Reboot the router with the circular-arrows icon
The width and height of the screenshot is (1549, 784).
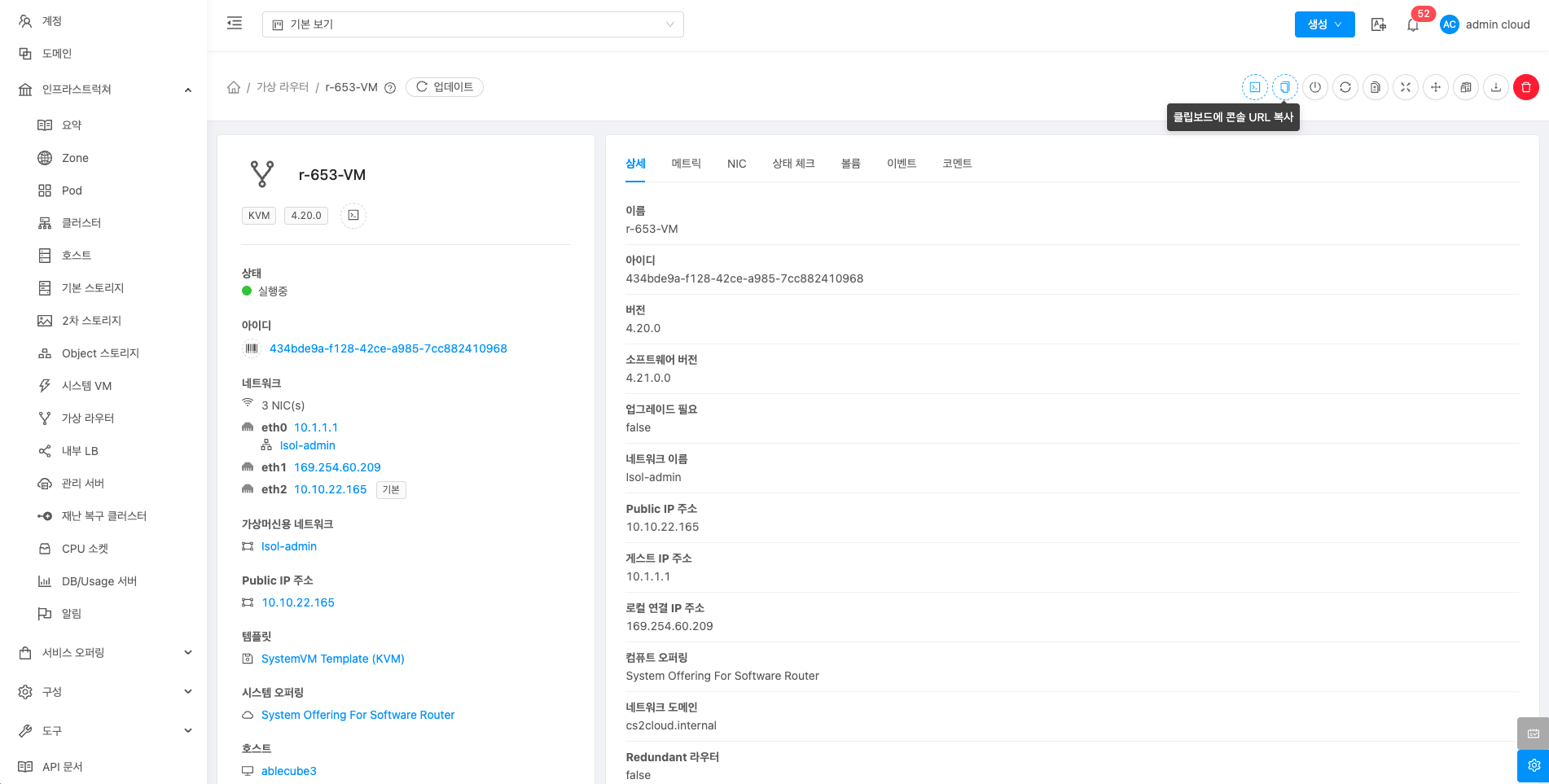tap(1345, 87)
